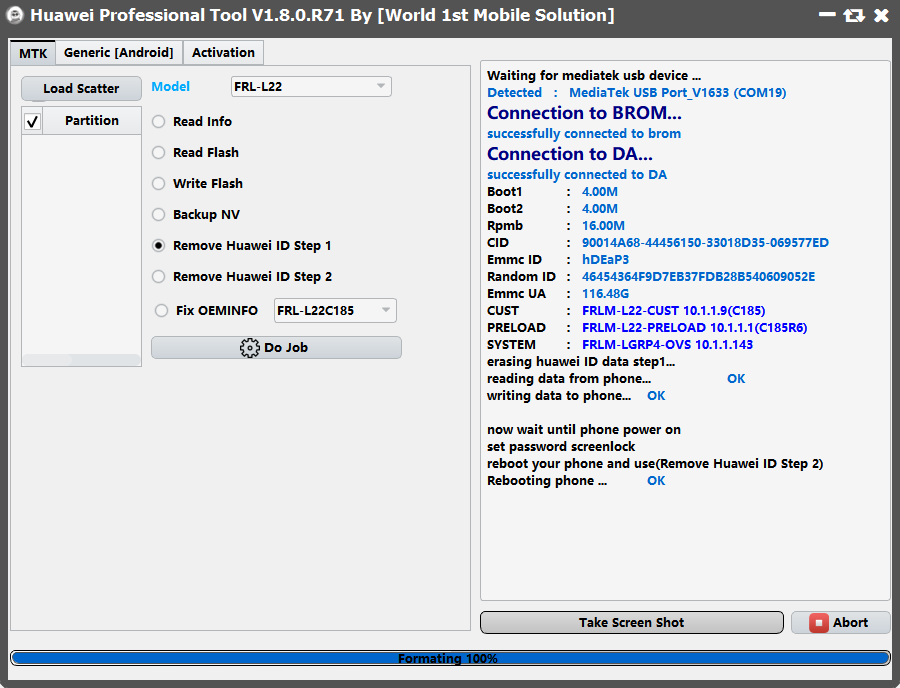Select Backup NV option
Image resolution: width=900 pixels, height=688 pixels.
pos(158,214)
